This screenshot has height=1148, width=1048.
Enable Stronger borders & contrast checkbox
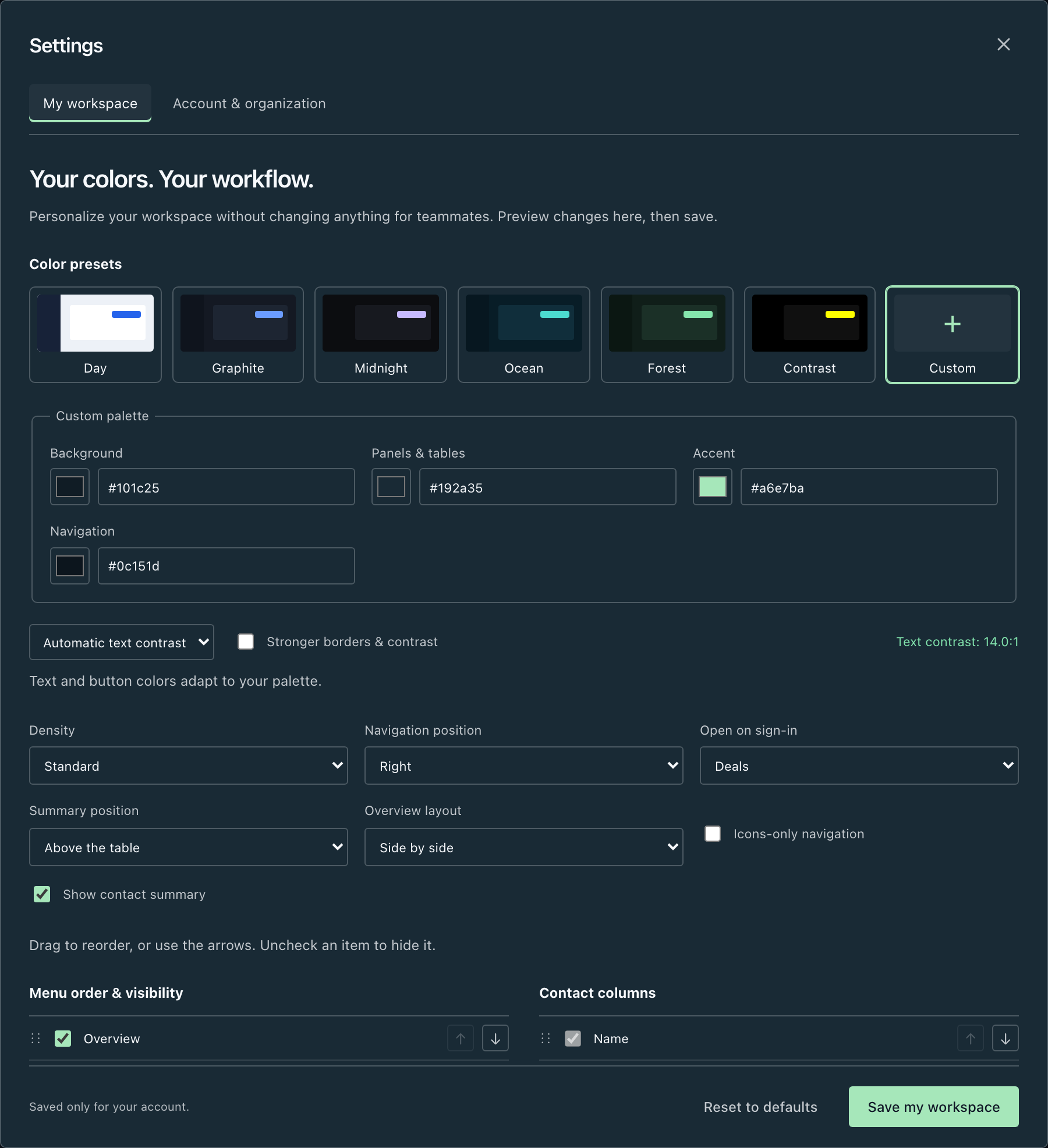click(246, 642)
